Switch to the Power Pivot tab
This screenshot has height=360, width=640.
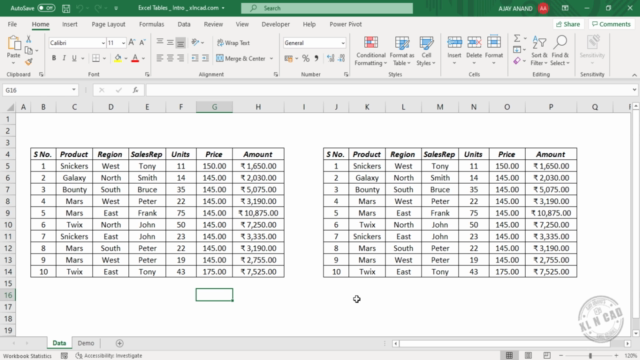[346, 24]
